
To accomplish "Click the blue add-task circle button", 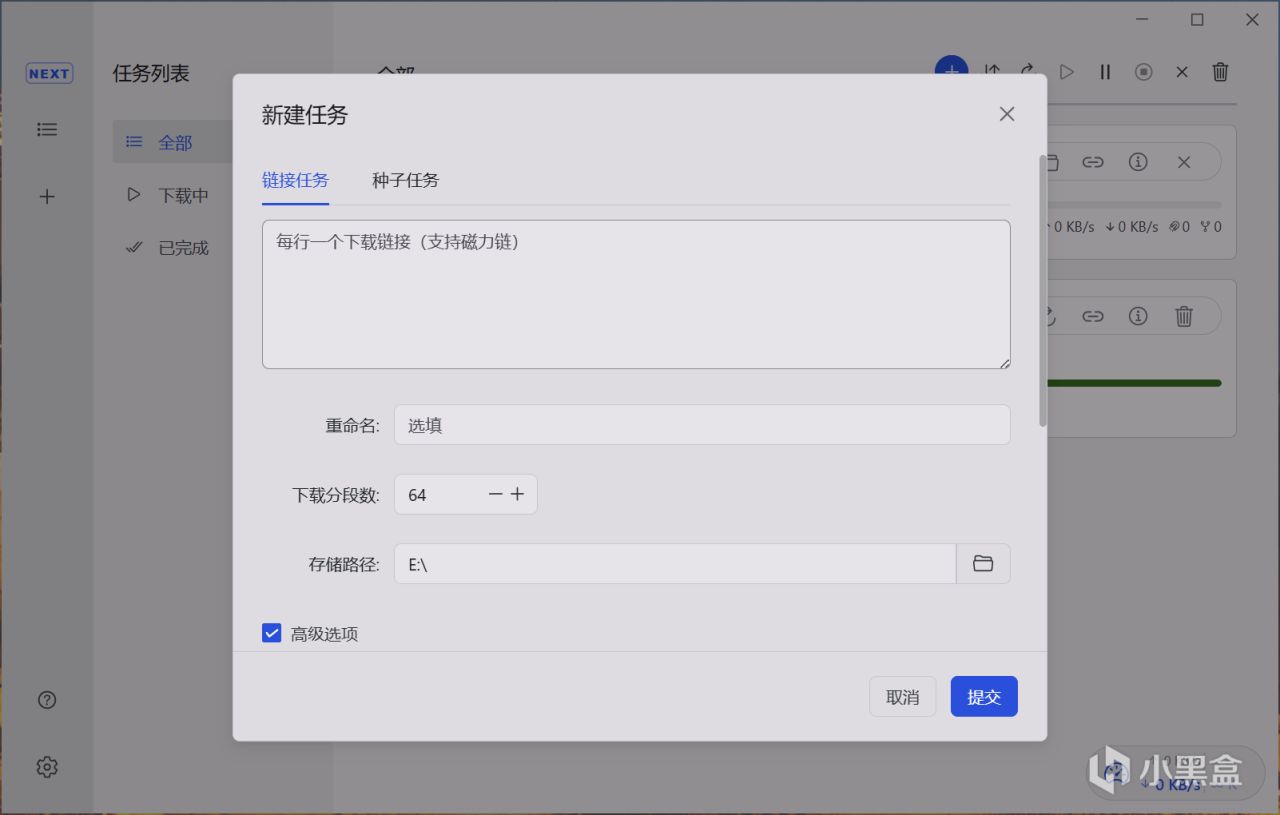I will [951, 65].
